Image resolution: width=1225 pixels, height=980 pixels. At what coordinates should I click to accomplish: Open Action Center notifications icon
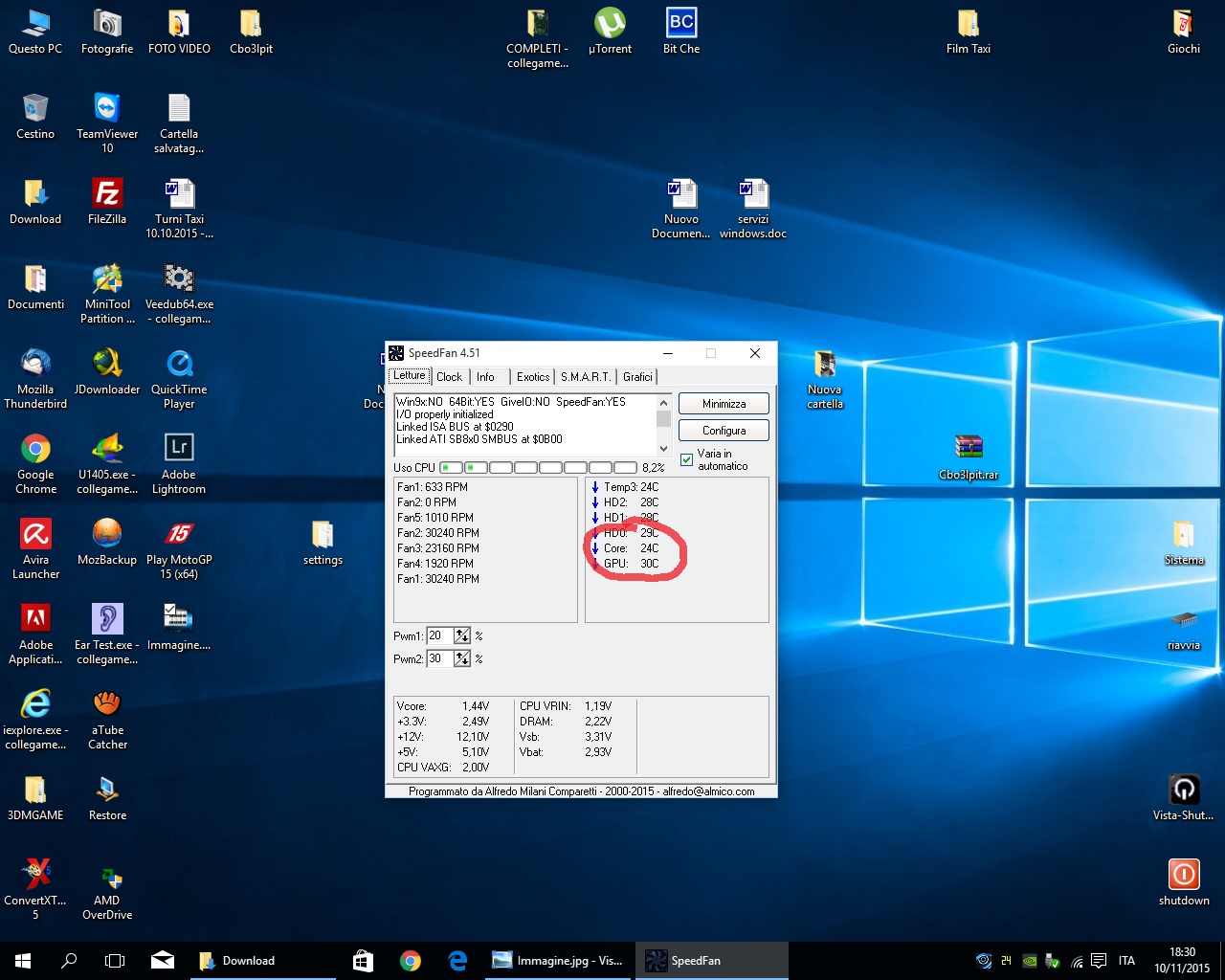point(1099,961)
